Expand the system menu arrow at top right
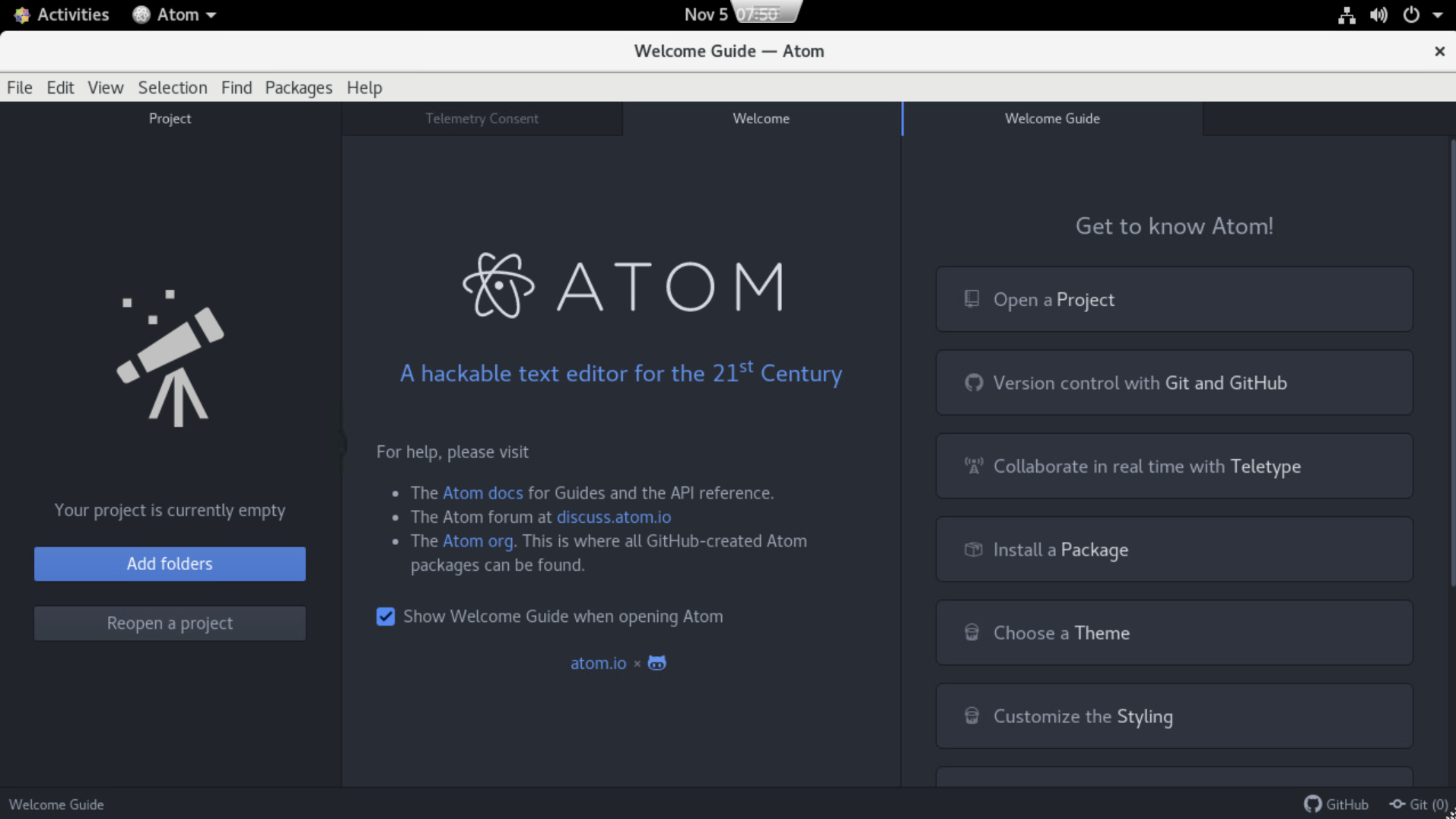The width and height of the screenshot is (1456, 819). (x=1438, y=15)
